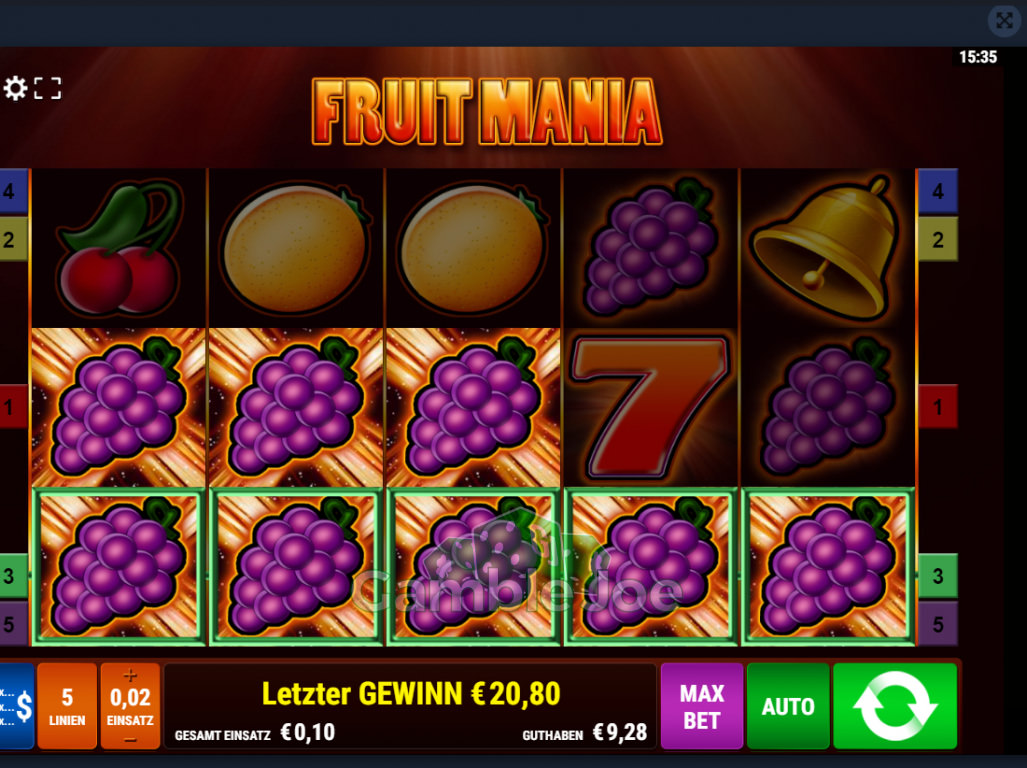Click the Fruit Mania title logo
Screen dimensions: 1027x768
point(487,111)
